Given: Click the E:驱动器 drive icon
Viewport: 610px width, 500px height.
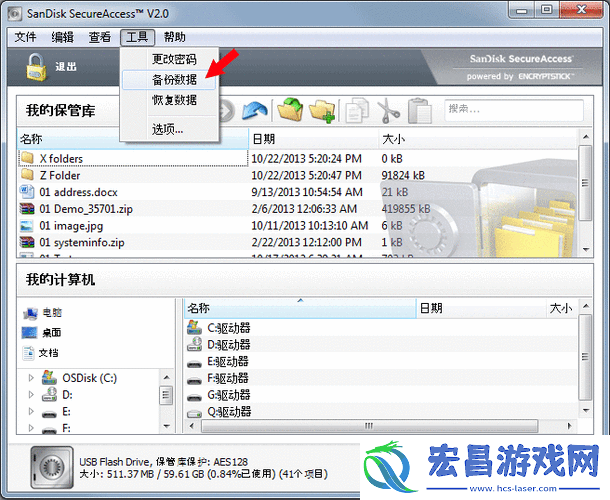Looking at the screenshot, I should [194, 364].
